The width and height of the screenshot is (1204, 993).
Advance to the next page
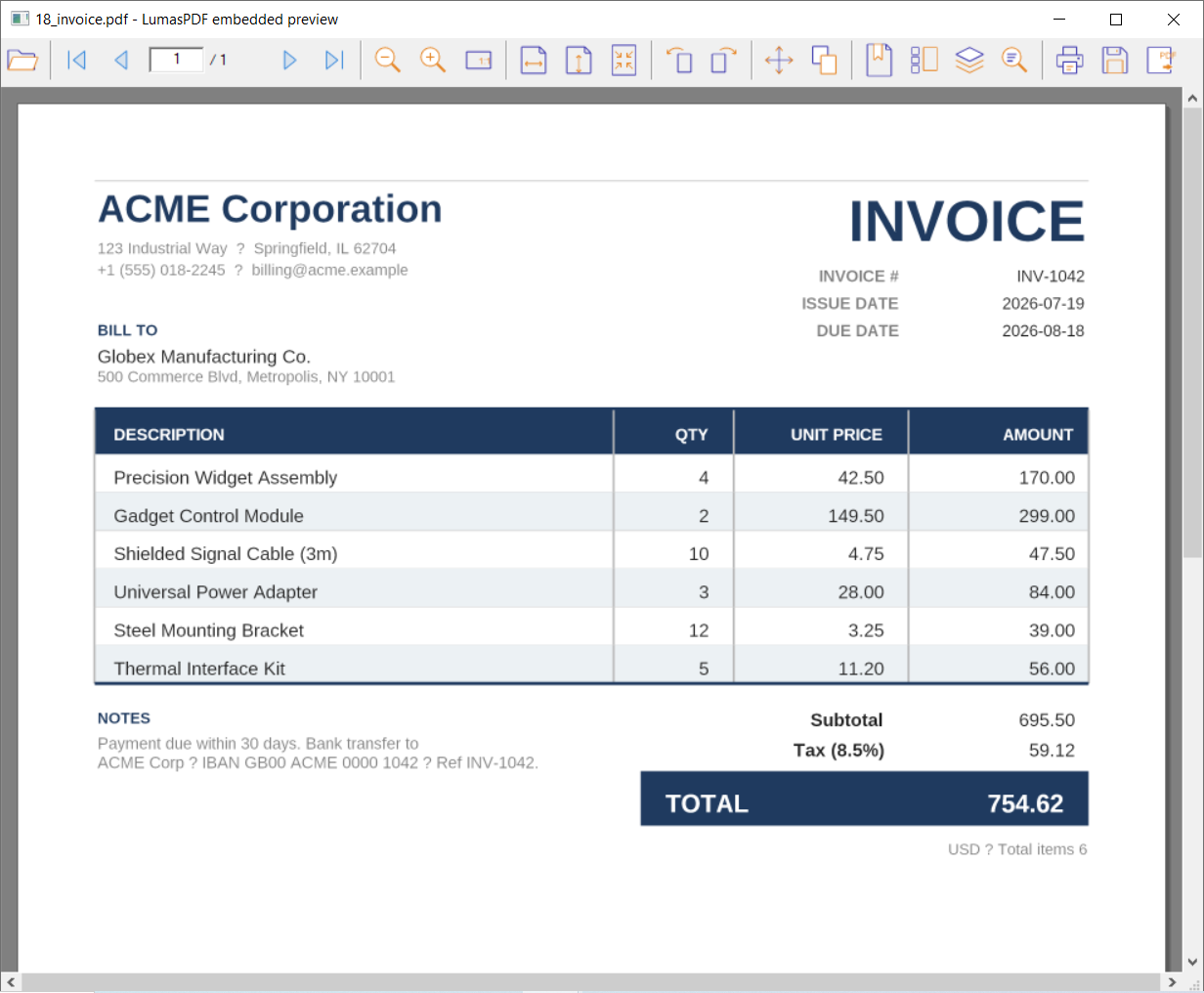tap(289, 61)
